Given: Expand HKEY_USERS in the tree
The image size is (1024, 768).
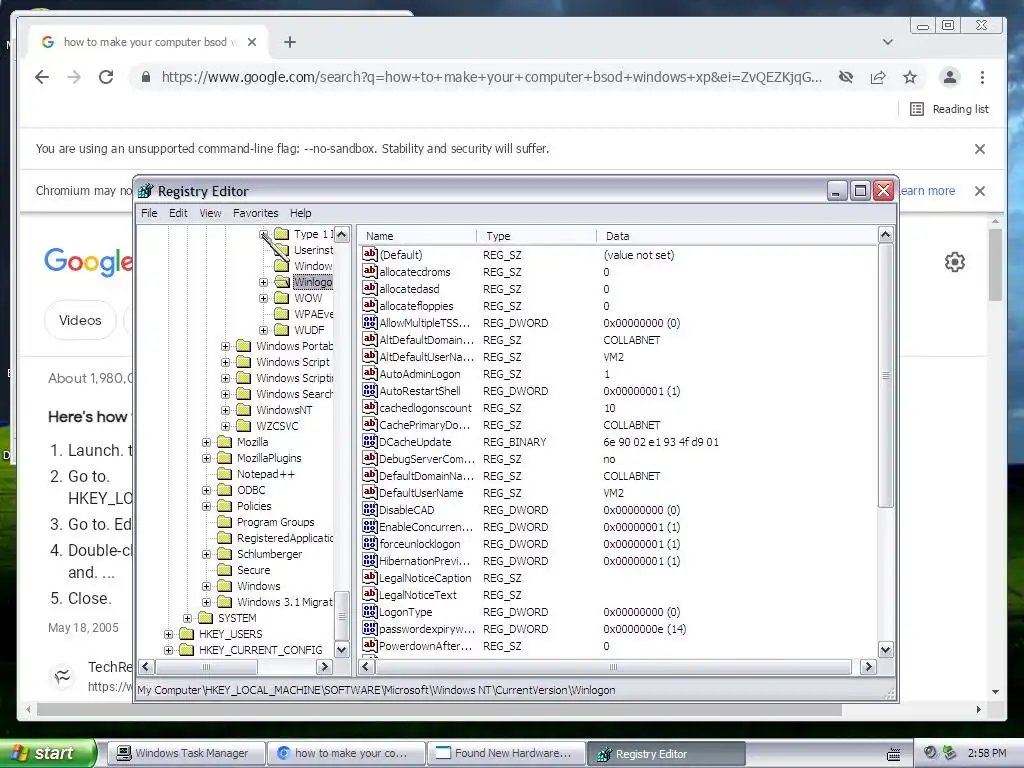Looking at the screenshot, I should [168, 634].
